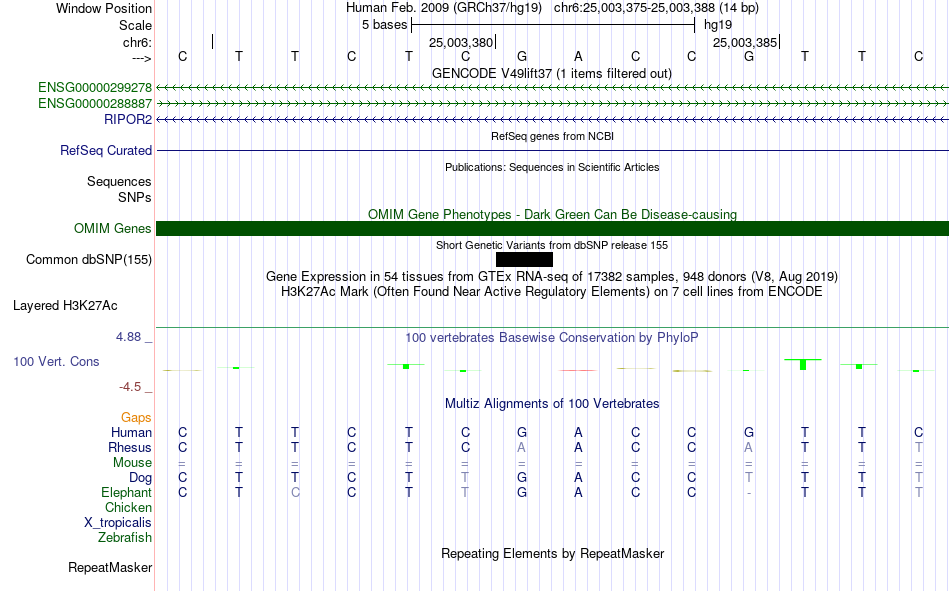
Task: Select the RIPOR2 gene label
Action: [x=128, y=119]
